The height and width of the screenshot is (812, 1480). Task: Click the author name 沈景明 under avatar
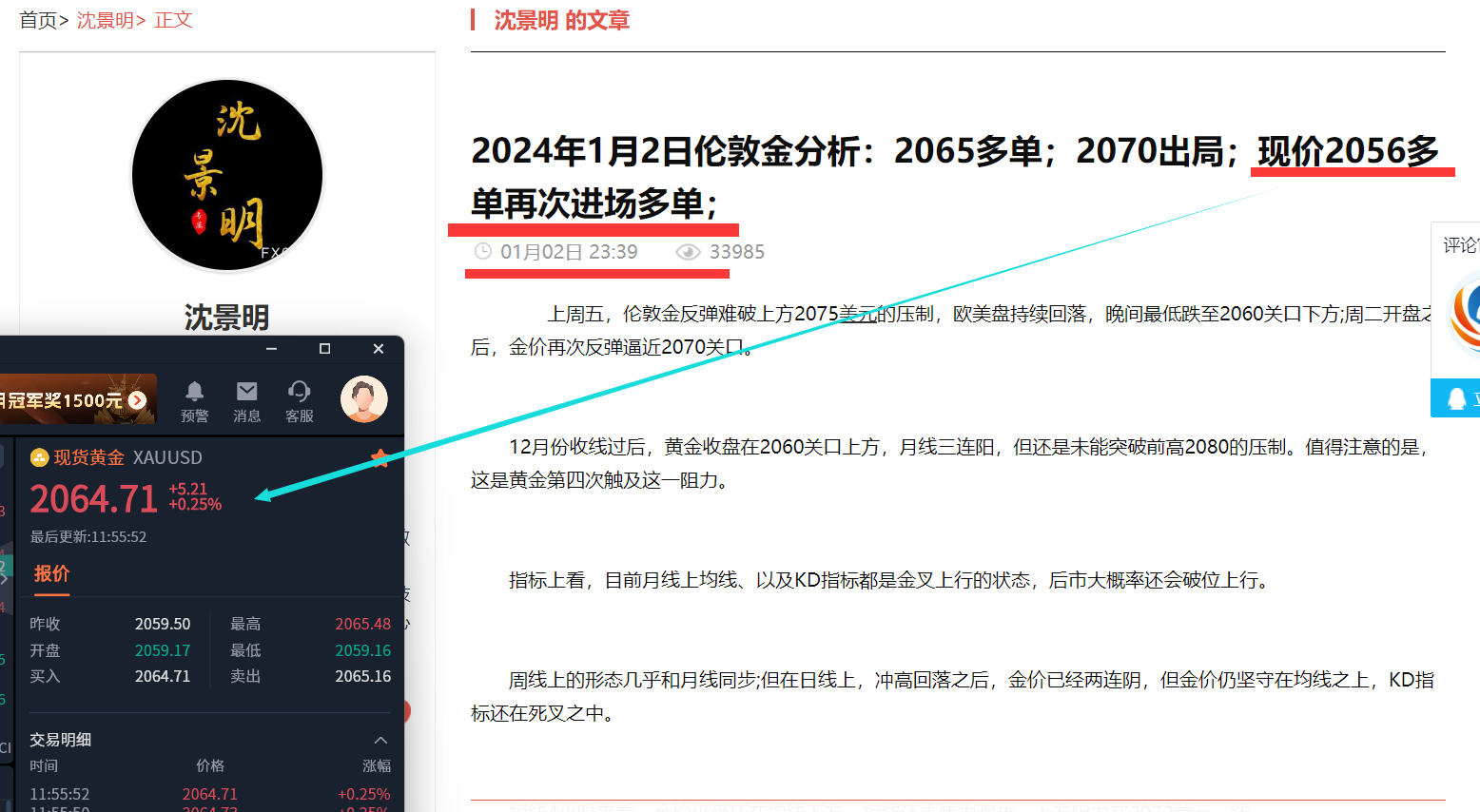(x=227, y=317)
